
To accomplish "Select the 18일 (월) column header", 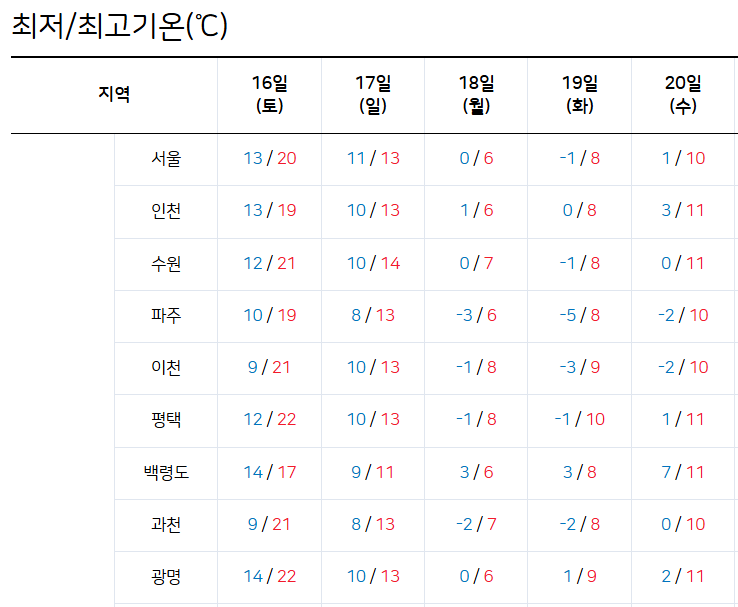I will (x=477, y=94).
